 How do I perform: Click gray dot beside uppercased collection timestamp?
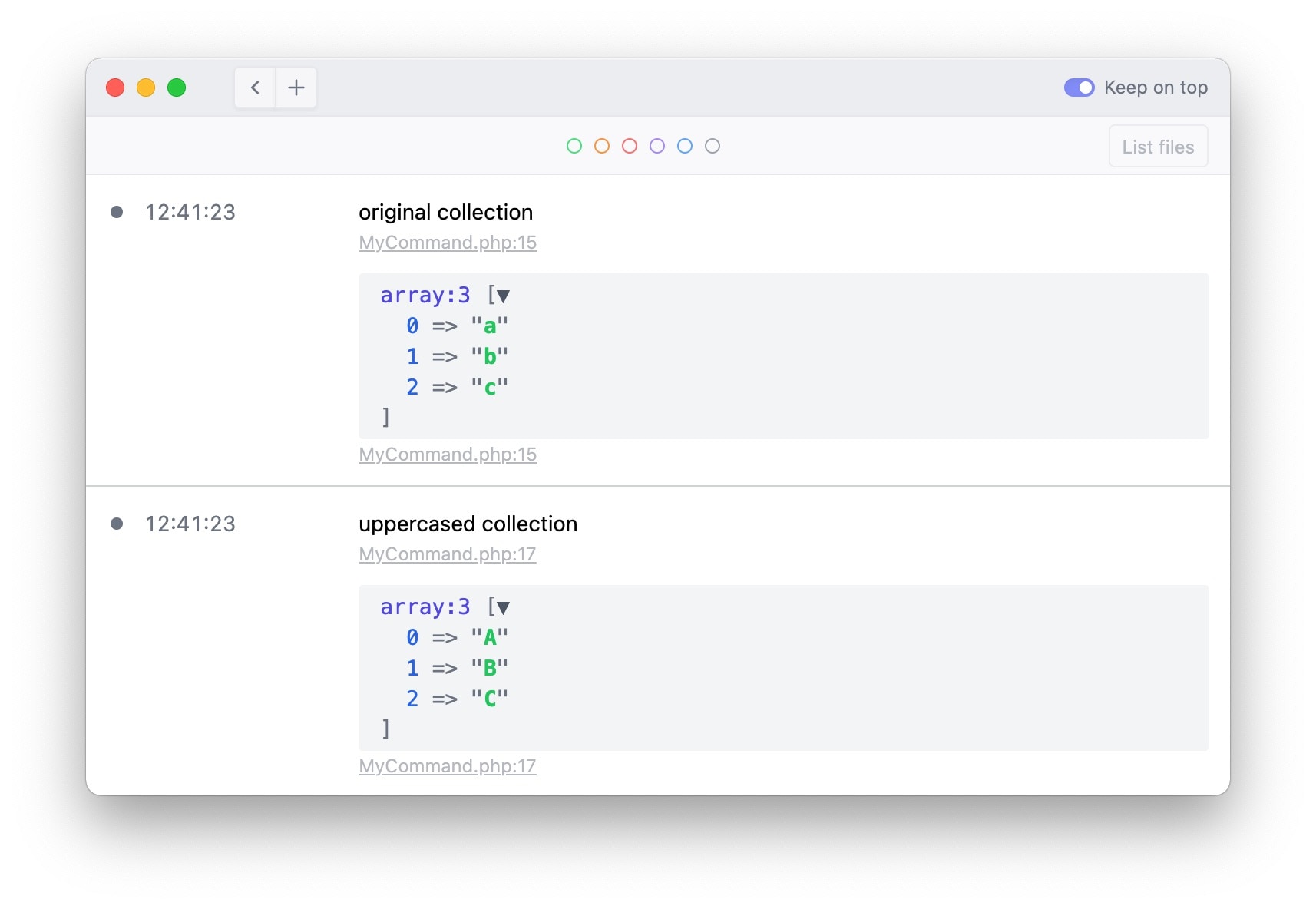pos(117,524)
